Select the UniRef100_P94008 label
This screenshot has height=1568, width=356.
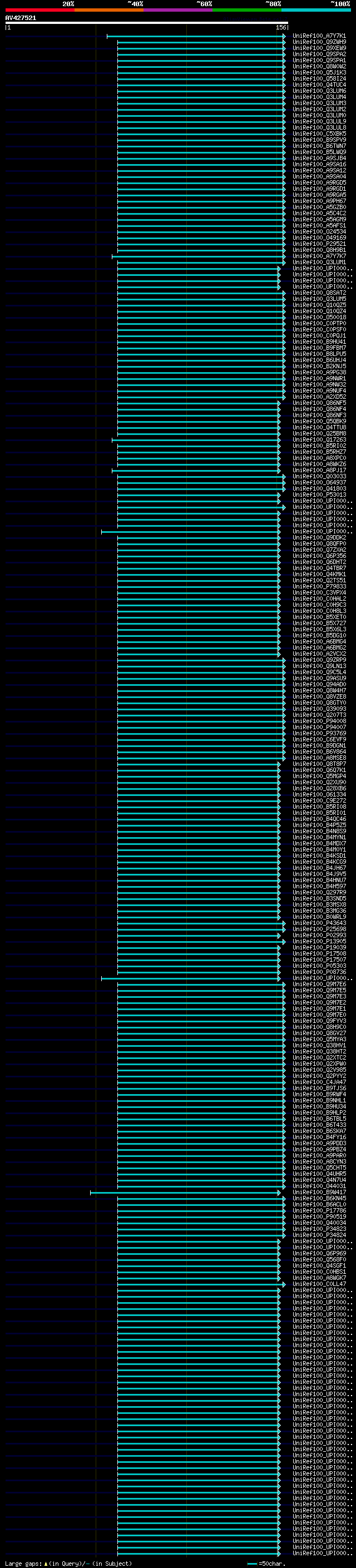[319, 721]
